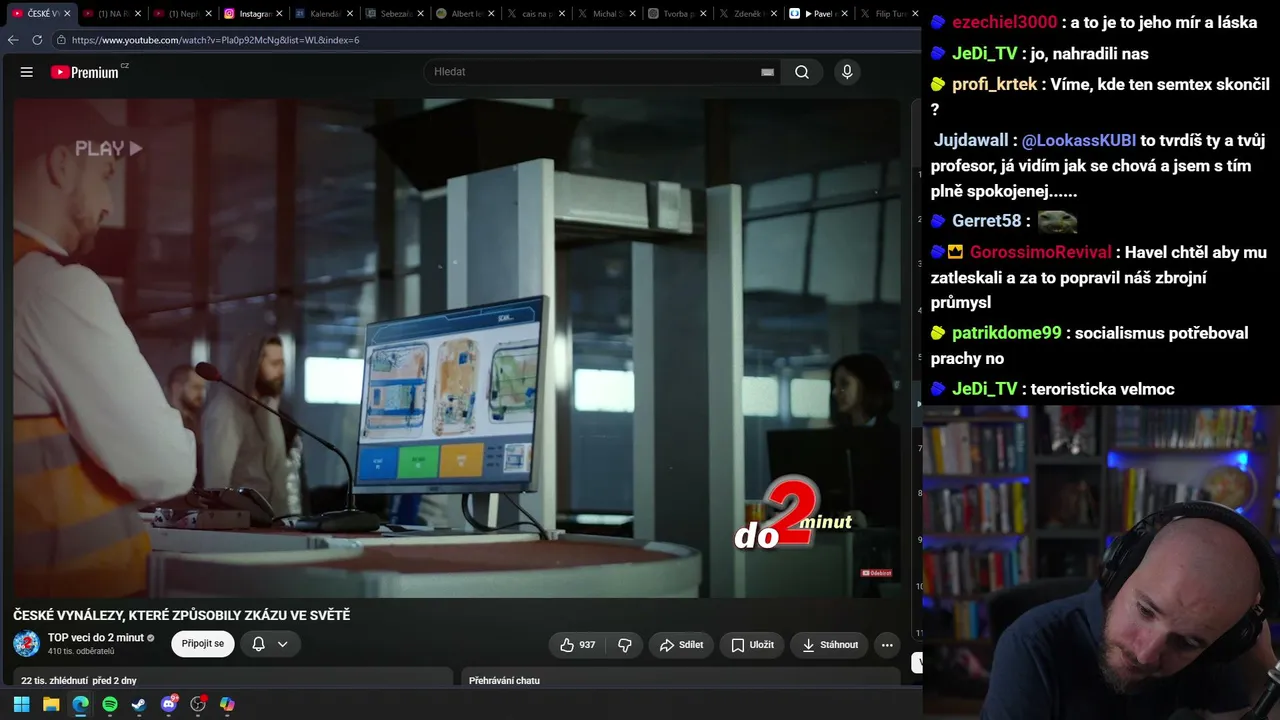Click chat username patrikdome99

[x=1006, y=333]
